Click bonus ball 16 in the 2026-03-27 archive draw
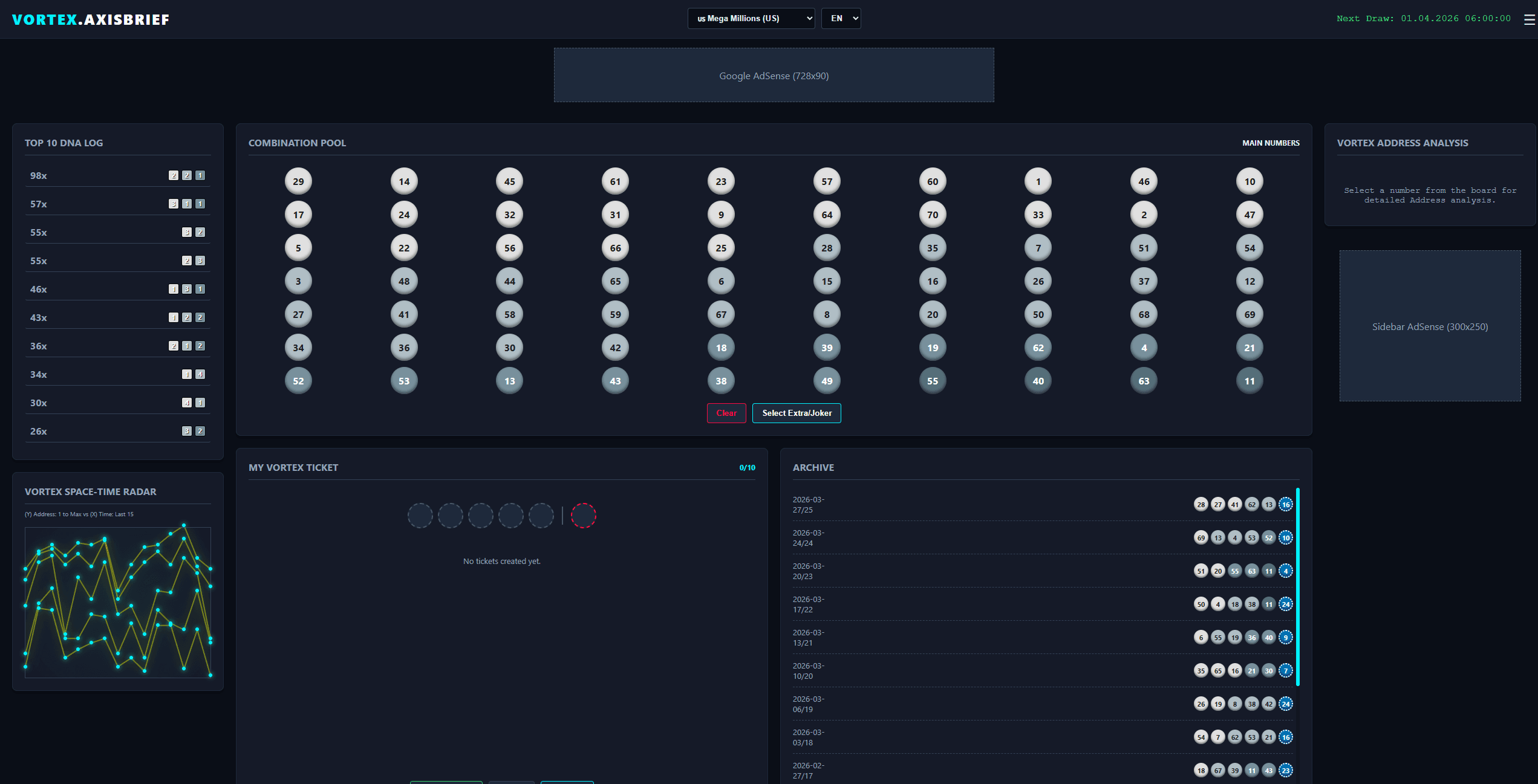The image size is (1538, 784). 1285,504
